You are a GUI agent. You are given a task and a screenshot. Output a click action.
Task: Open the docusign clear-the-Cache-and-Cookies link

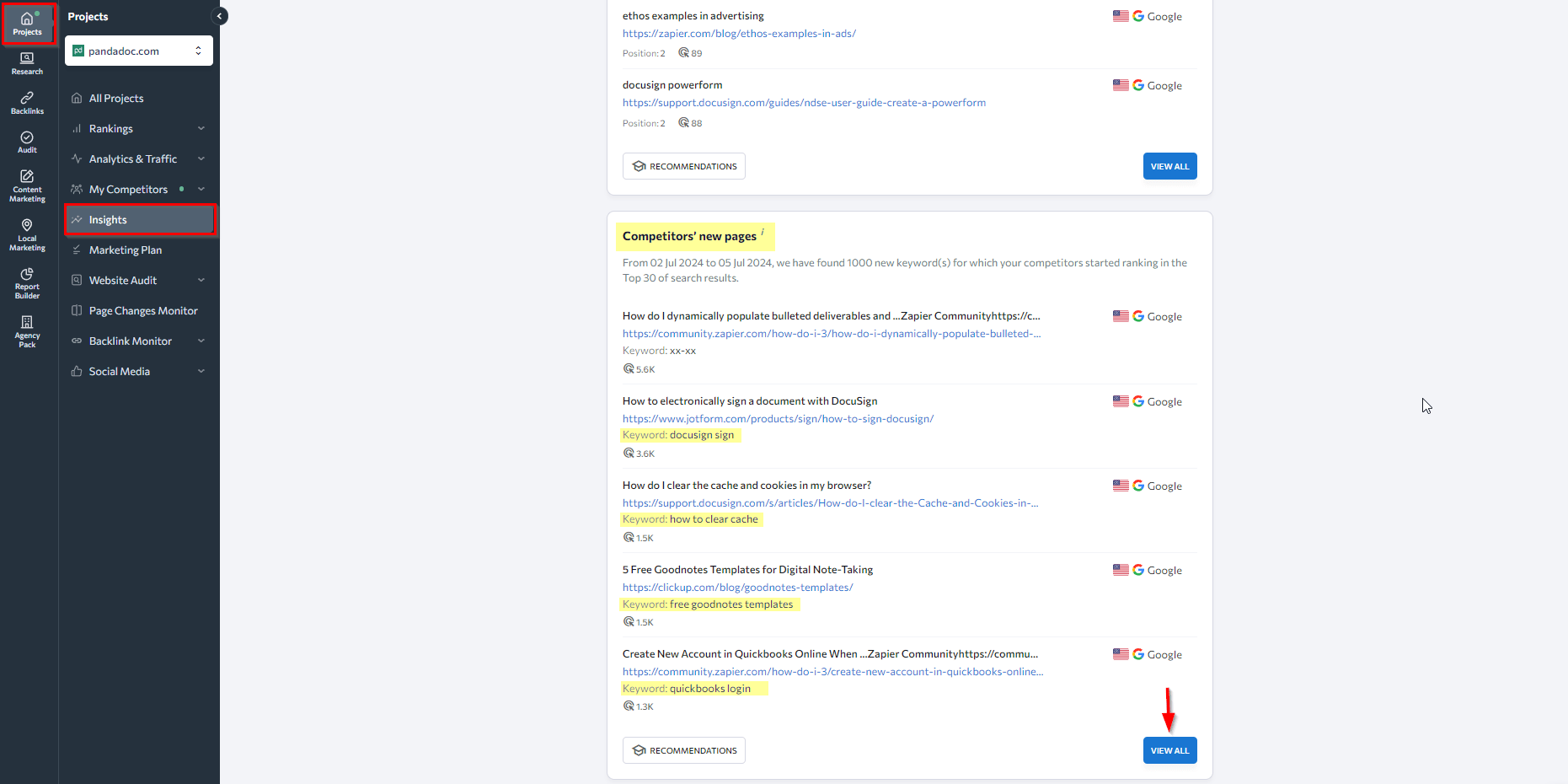pos(830,503)
